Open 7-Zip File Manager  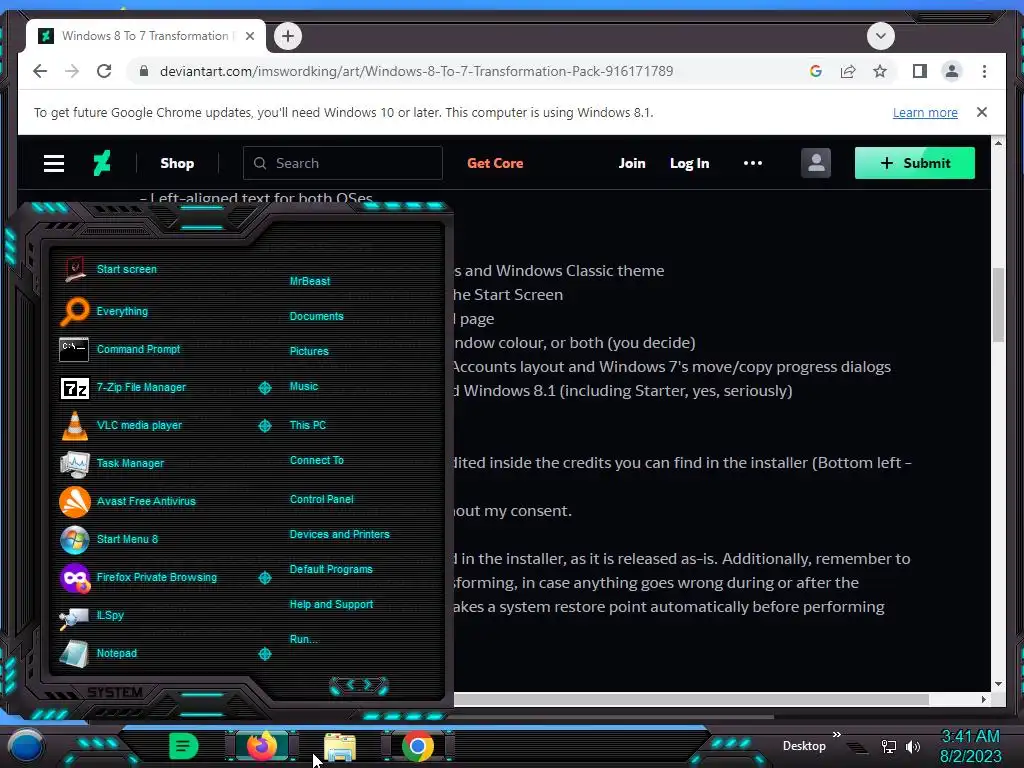(141, 387)
